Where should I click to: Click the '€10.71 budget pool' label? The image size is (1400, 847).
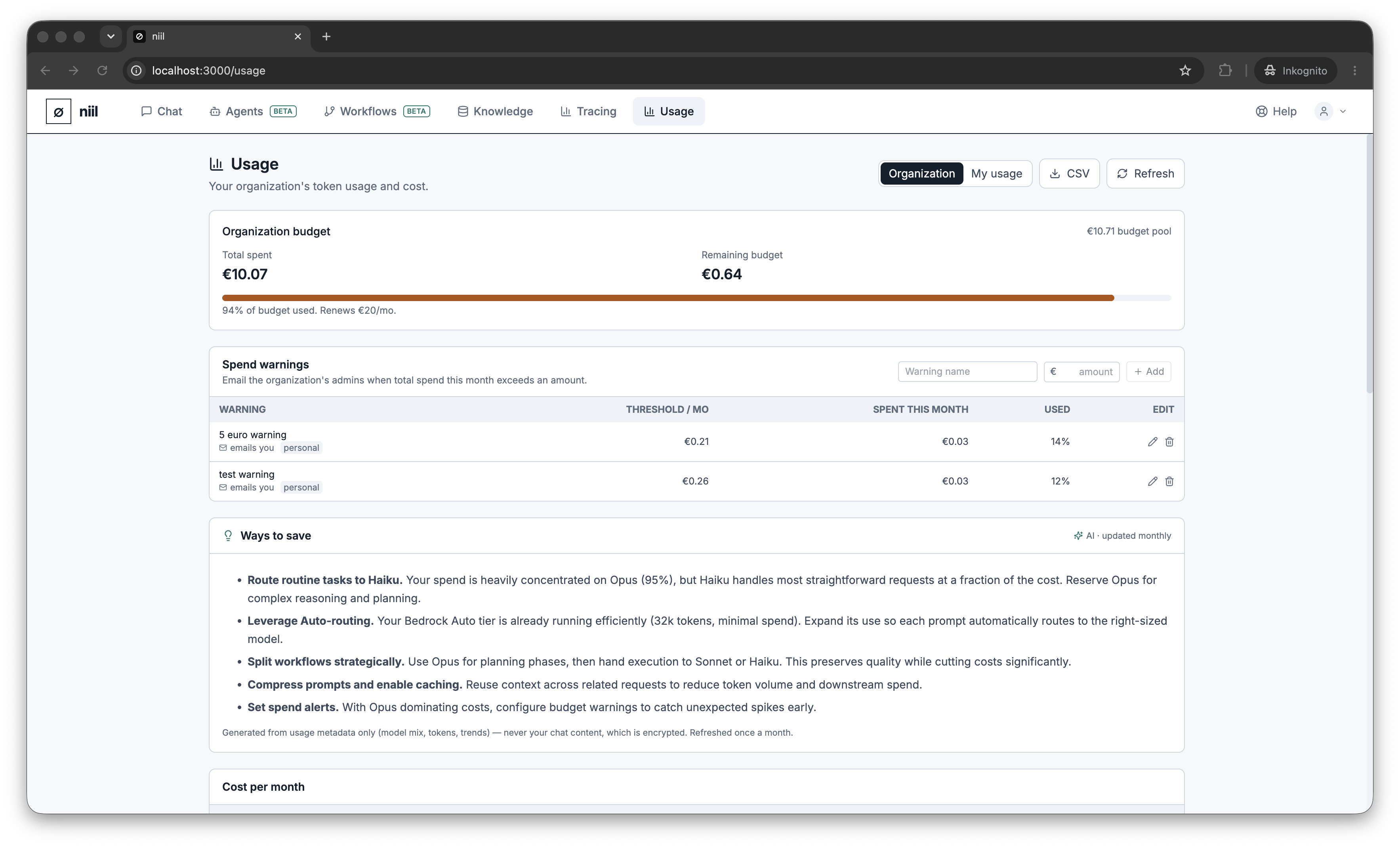click(1128, 231)
